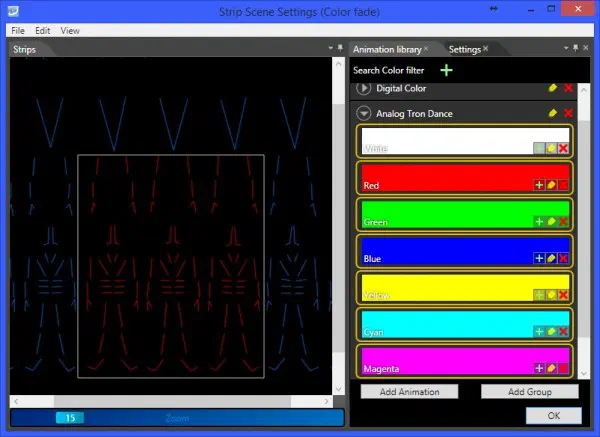Select the Green color animation swatch
Image resolution: width=600 pixels, height=437 pixels.
[465, 214]
